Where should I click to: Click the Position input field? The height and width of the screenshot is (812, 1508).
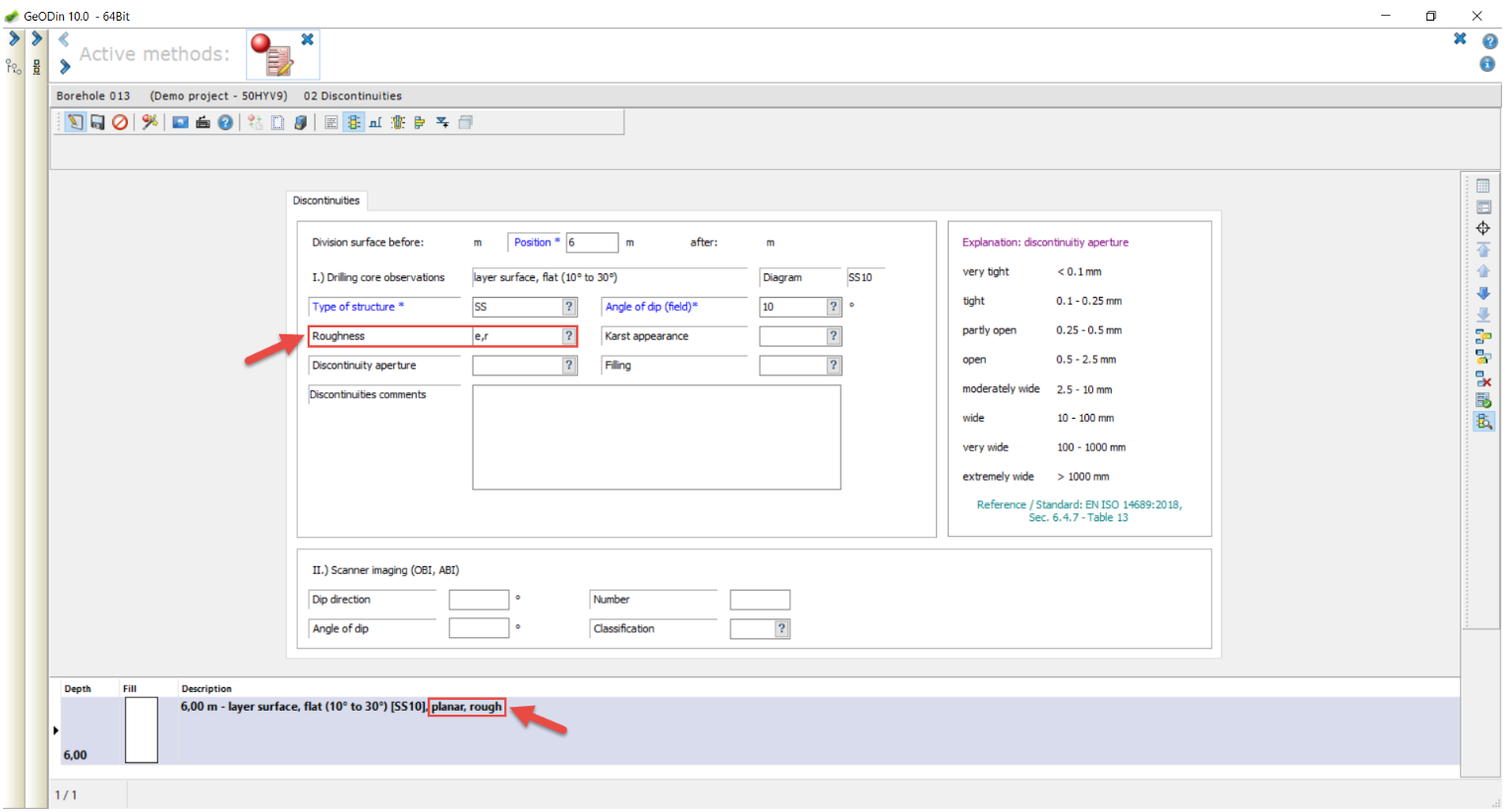pyautogui.click(x=591, y=243)
